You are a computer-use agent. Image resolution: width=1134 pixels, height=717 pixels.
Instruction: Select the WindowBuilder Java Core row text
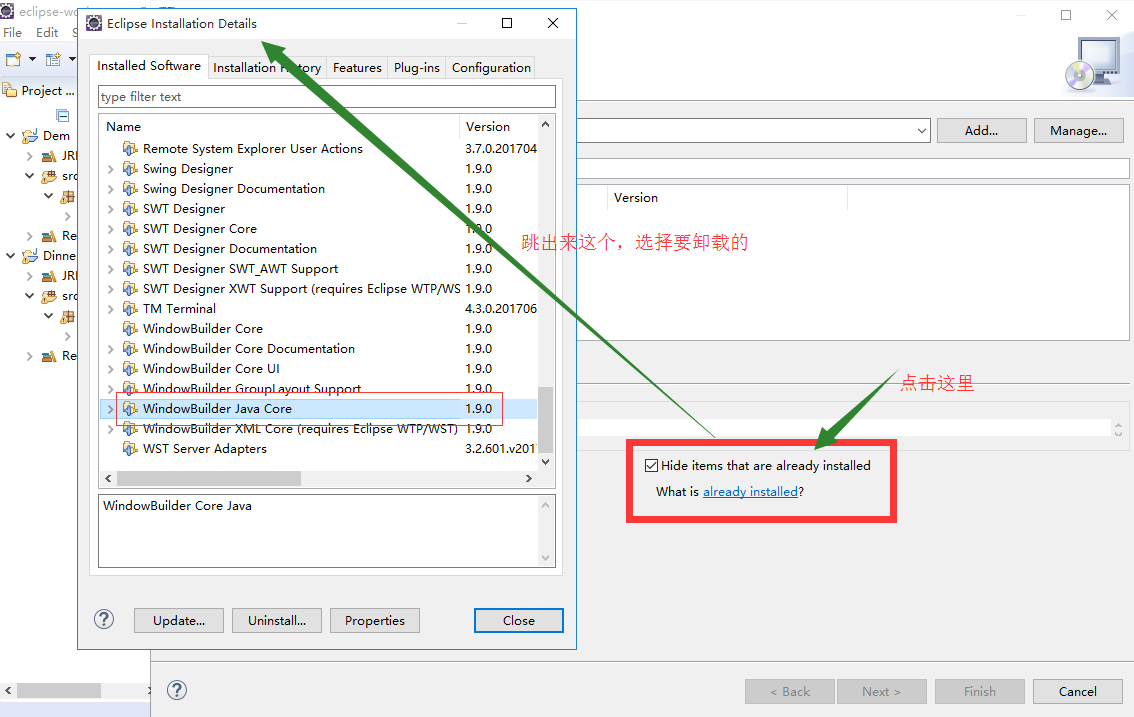coord(217,409)
